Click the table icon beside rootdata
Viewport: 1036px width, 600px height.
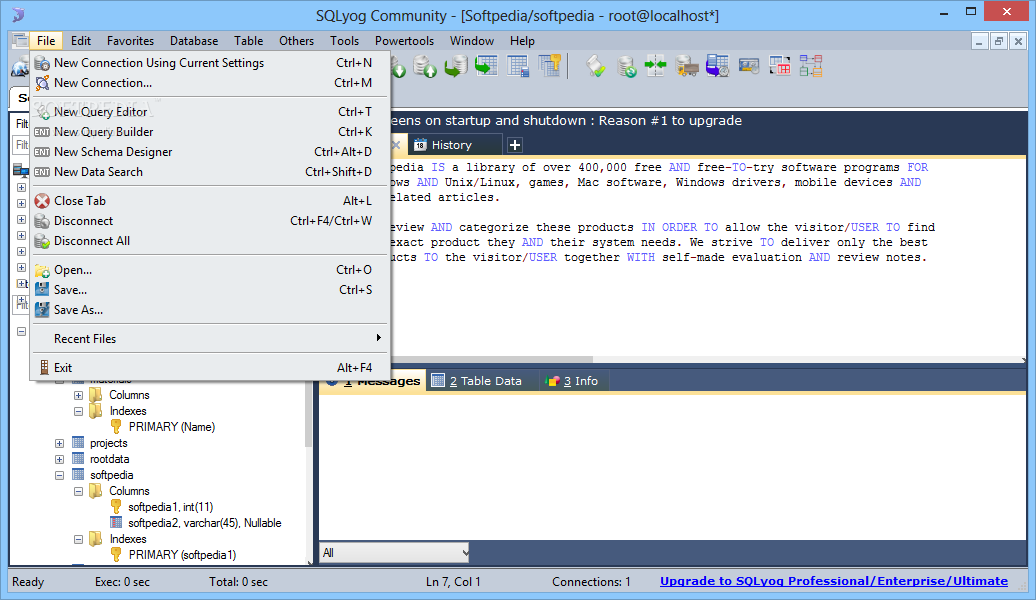pyautogui.click(x=78, y=459)
